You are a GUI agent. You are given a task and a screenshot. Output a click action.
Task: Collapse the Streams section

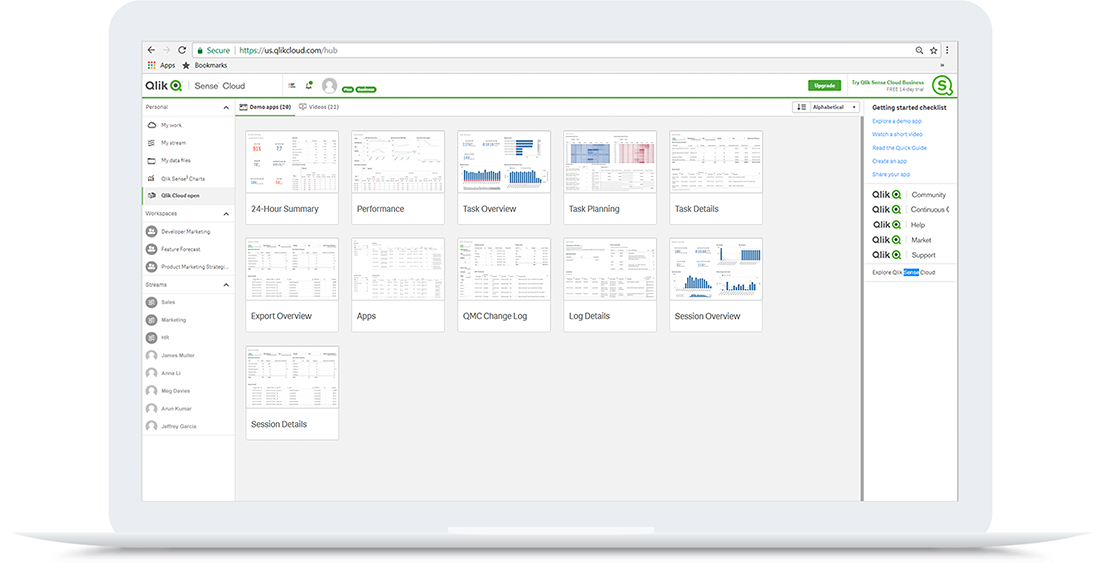tap(226, 285)
